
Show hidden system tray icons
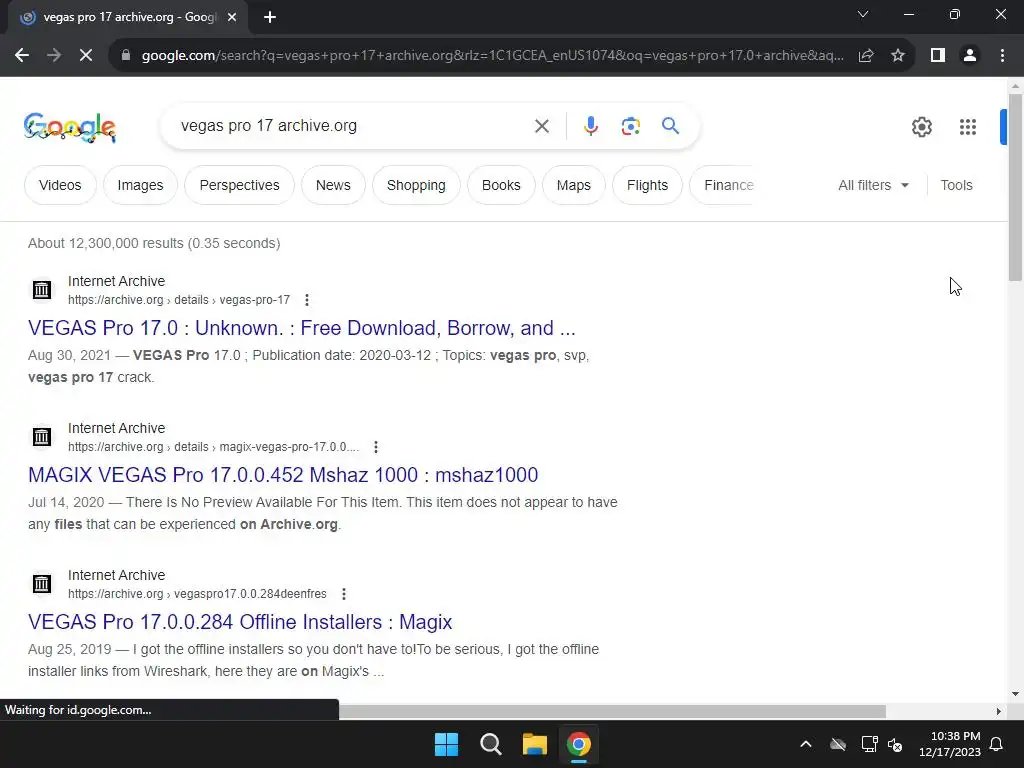[x=806, y=744]
